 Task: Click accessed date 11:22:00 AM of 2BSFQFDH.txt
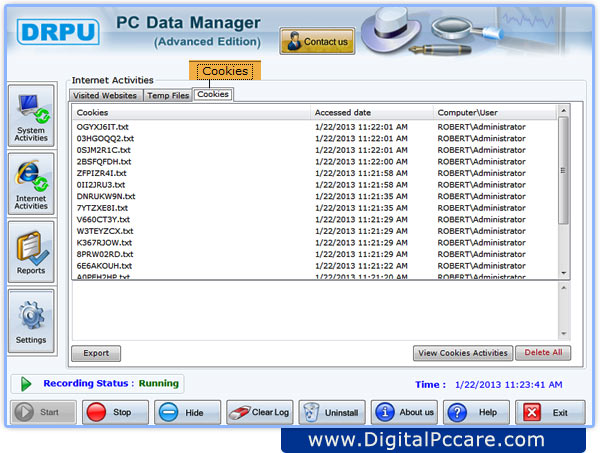[361, 161]
